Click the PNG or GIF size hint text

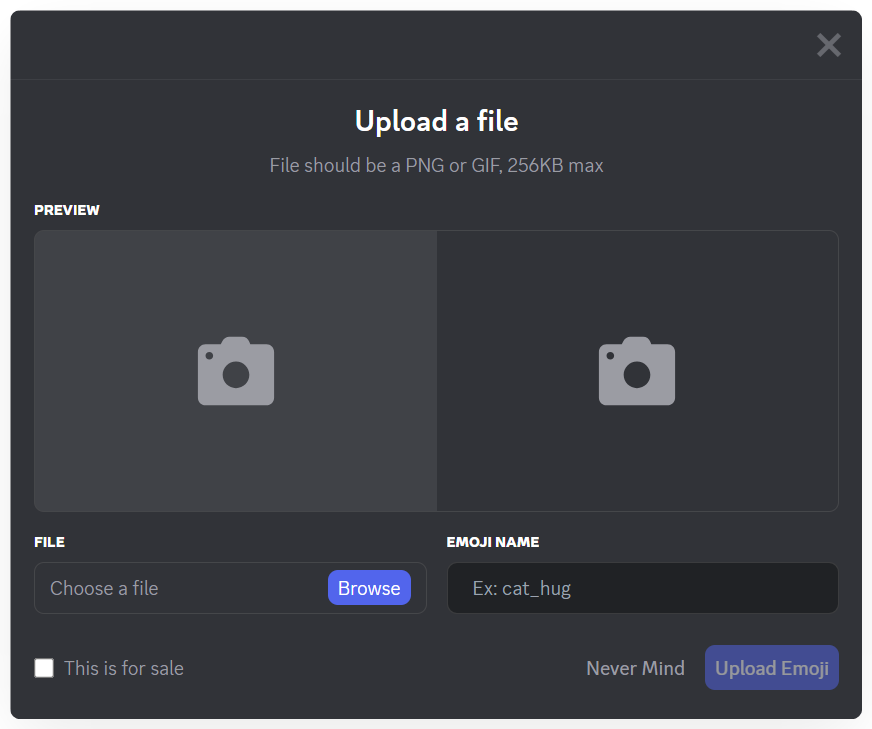click(436, 165)
